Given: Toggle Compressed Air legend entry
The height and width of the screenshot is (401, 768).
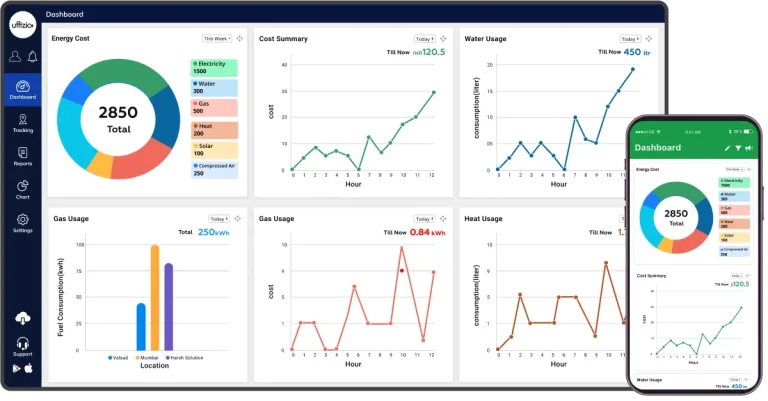Looking at the screenshot, I should click(x=213, y=168).
